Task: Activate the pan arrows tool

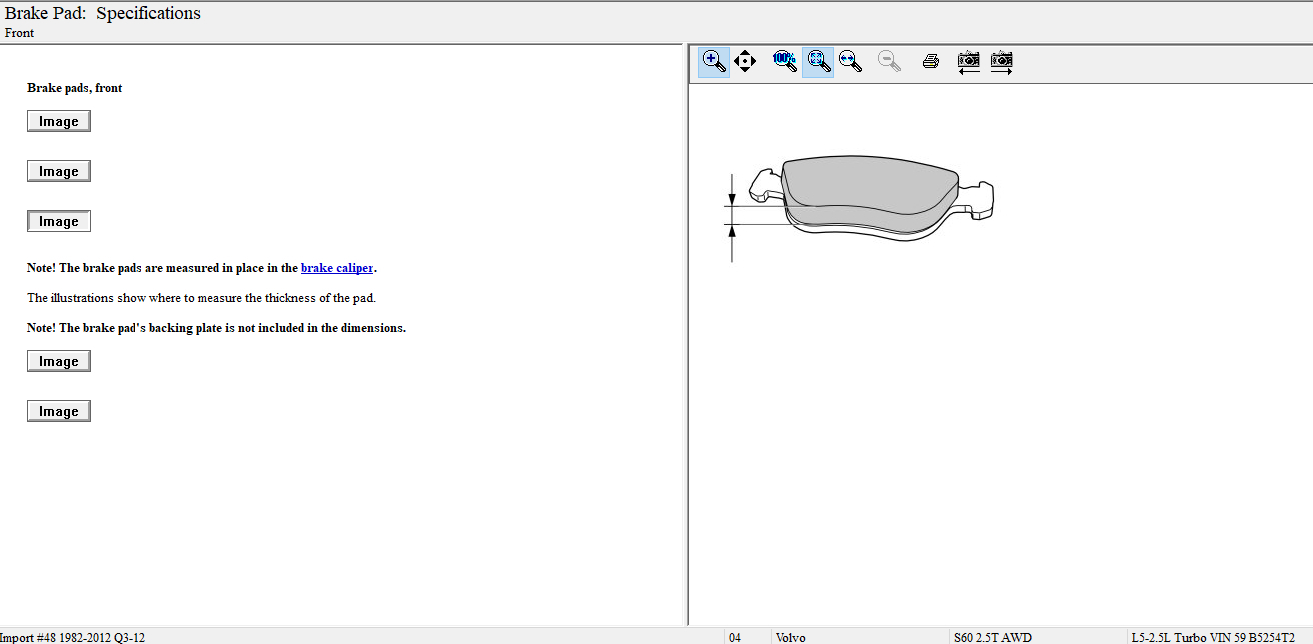Action: (x=745, y=61)
